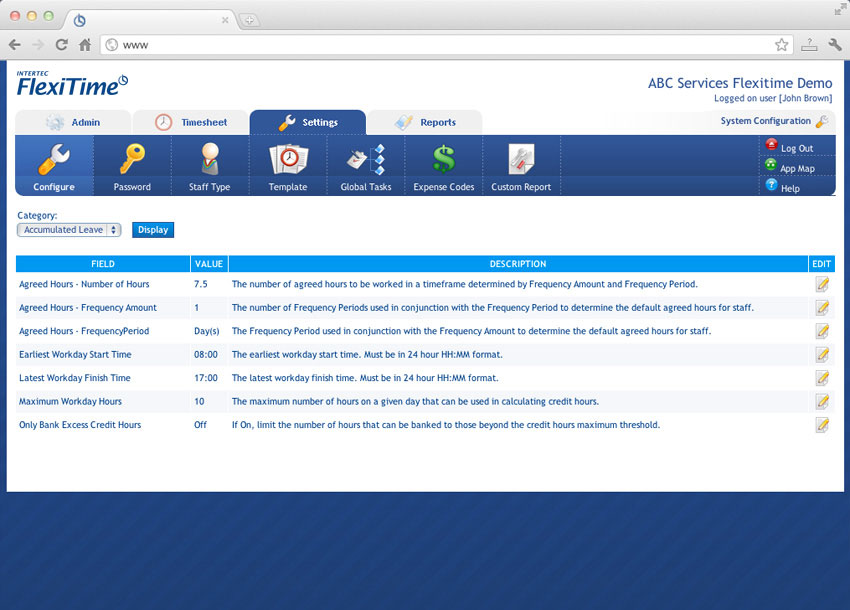
Task: Expand the Category dropdown
Action: [69, 230]
